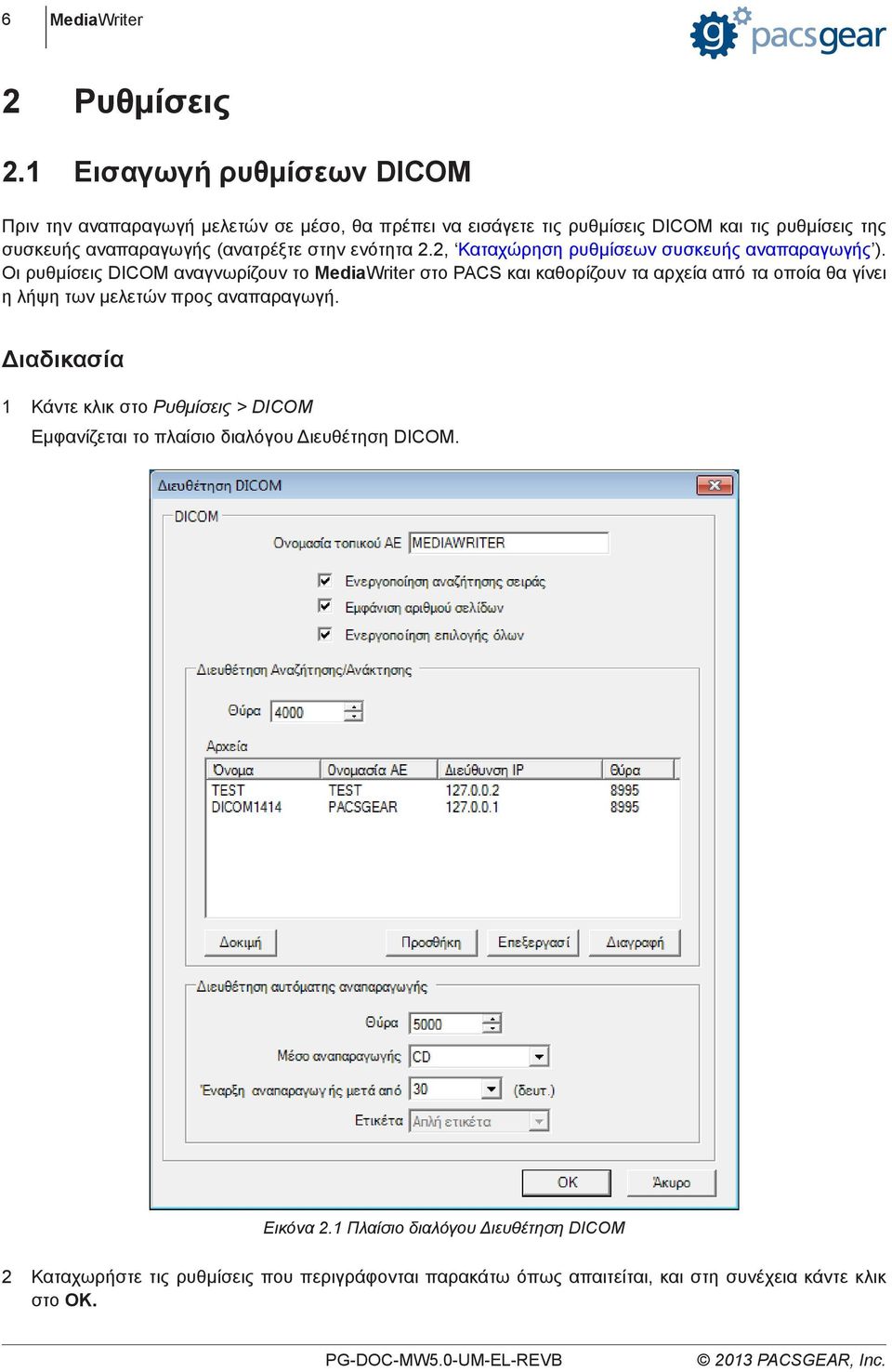Click the Άκυρο cancel button
Viewport: 892px width, 1372px height.
tap(672, 1182)
